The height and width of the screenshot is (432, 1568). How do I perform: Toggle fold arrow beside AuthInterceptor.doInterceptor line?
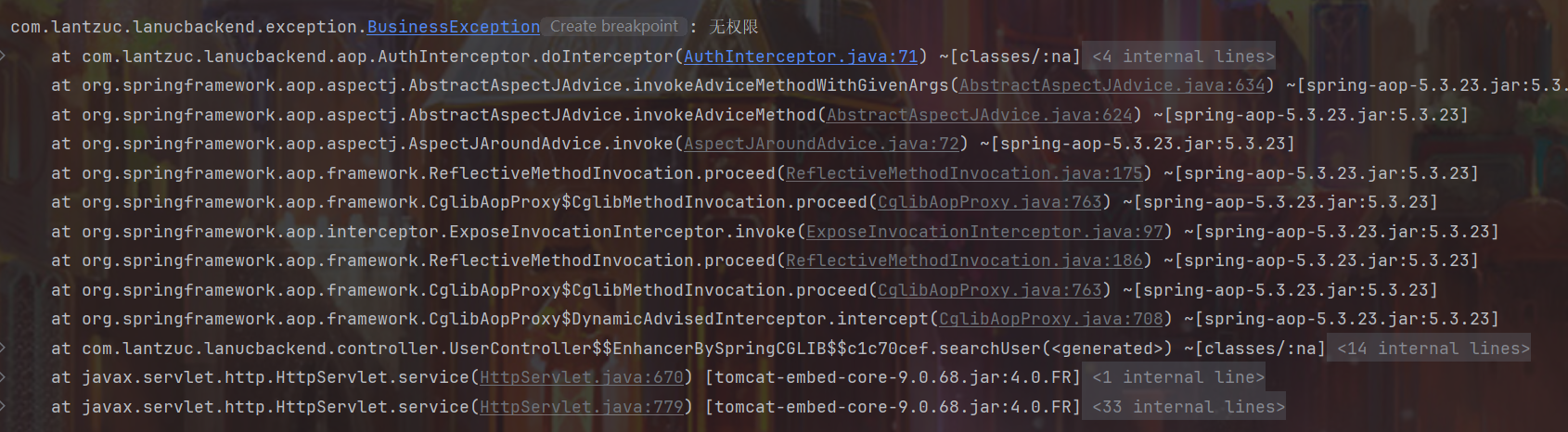[3, 57]
